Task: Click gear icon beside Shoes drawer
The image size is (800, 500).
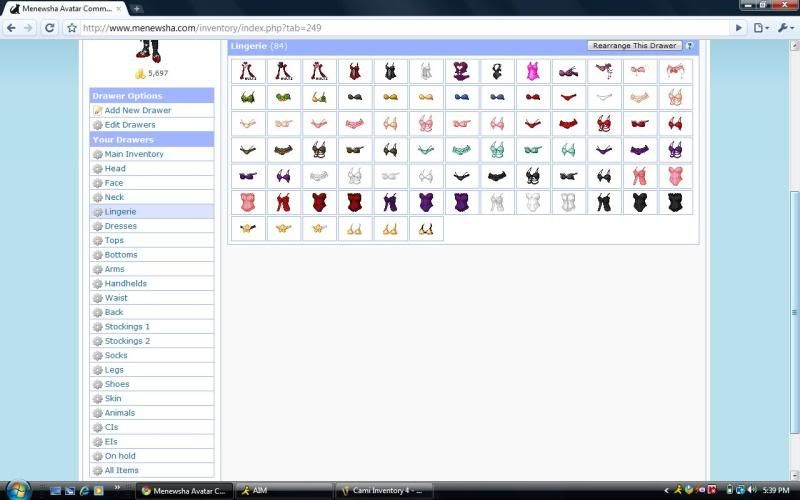Action: click(97, 384)
